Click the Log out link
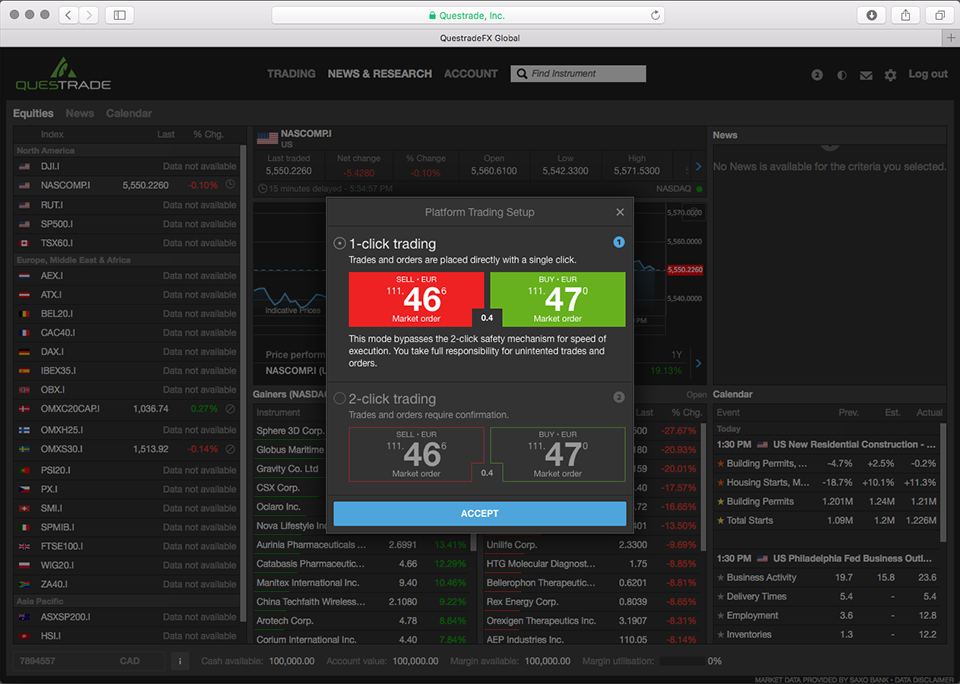This screenshot has height=684, width=960. [928, 74]
